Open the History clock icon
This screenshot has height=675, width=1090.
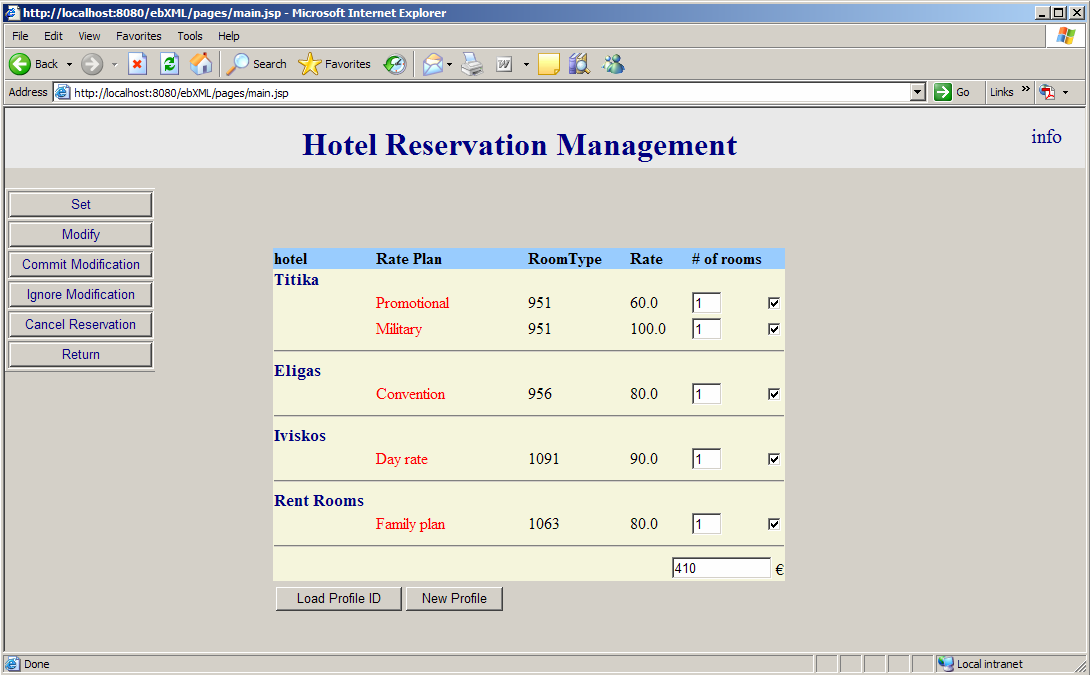(x=395, y=64)
